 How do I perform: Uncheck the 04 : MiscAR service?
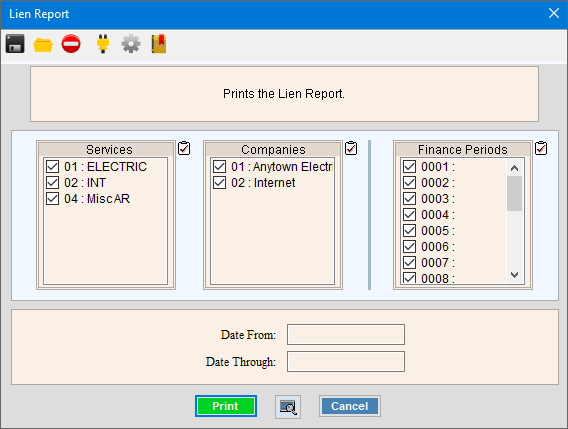coord(53,199)
